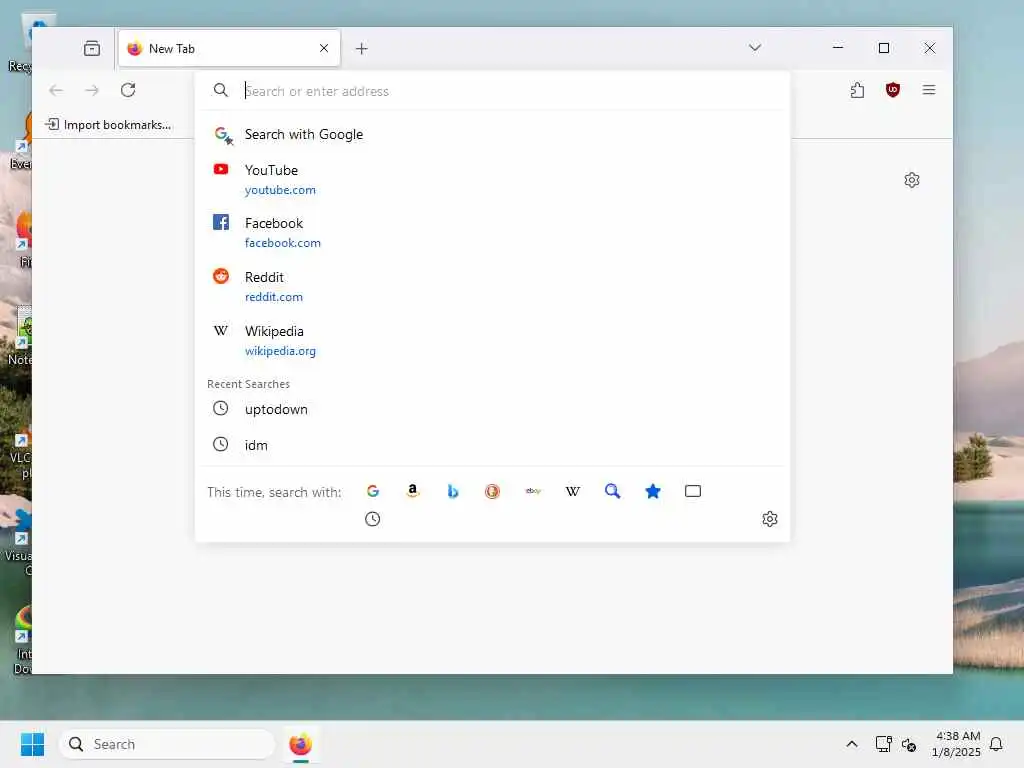The image size is (1024, 768).
Task: Open the Wikipedia suggestion
Action: (492, 340)
